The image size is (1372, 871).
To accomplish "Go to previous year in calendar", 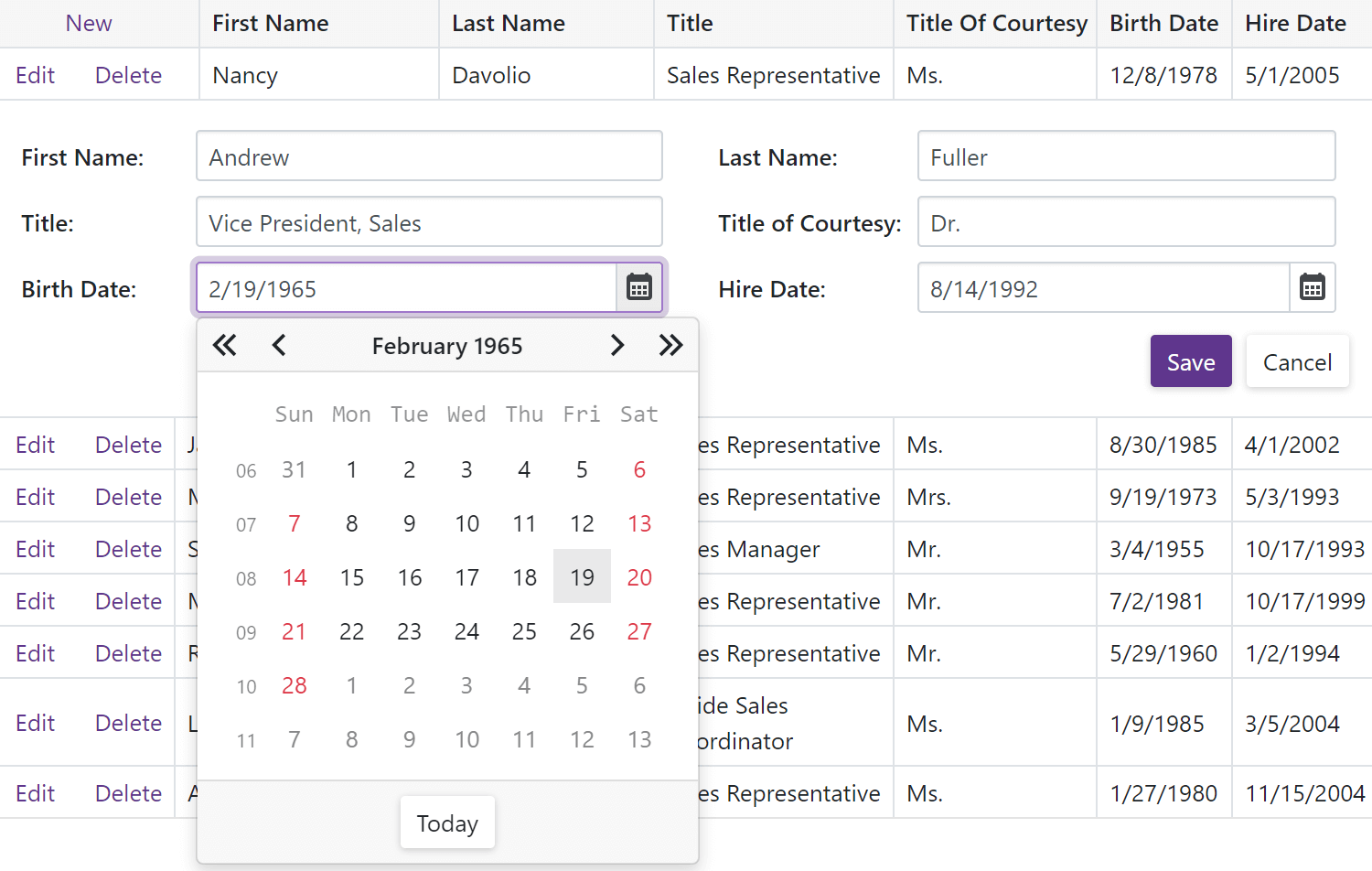I will pyautogui.click(x=224, y=346).
